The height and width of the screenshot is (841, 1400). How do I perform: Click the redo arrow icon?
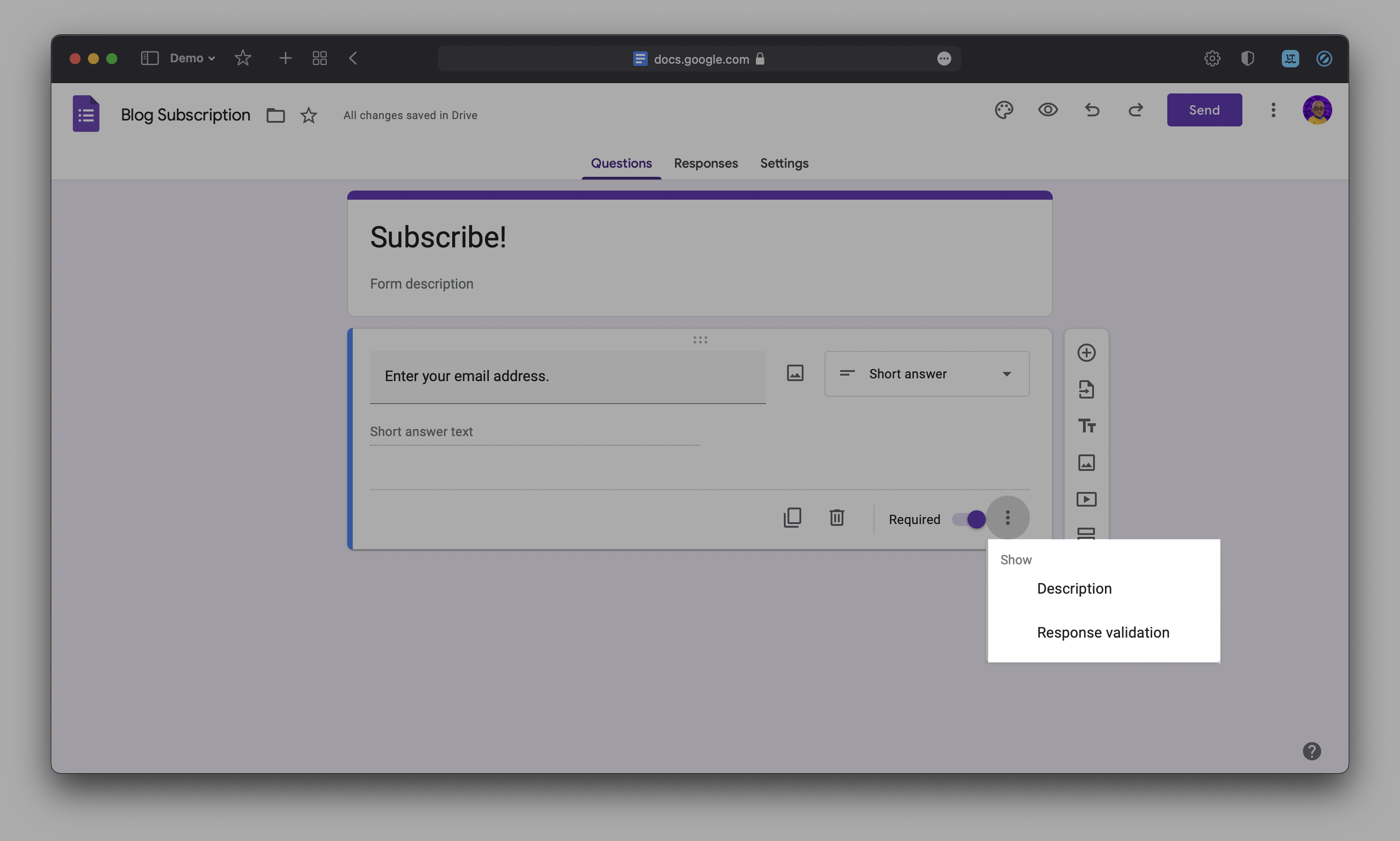pos(1135,110)
